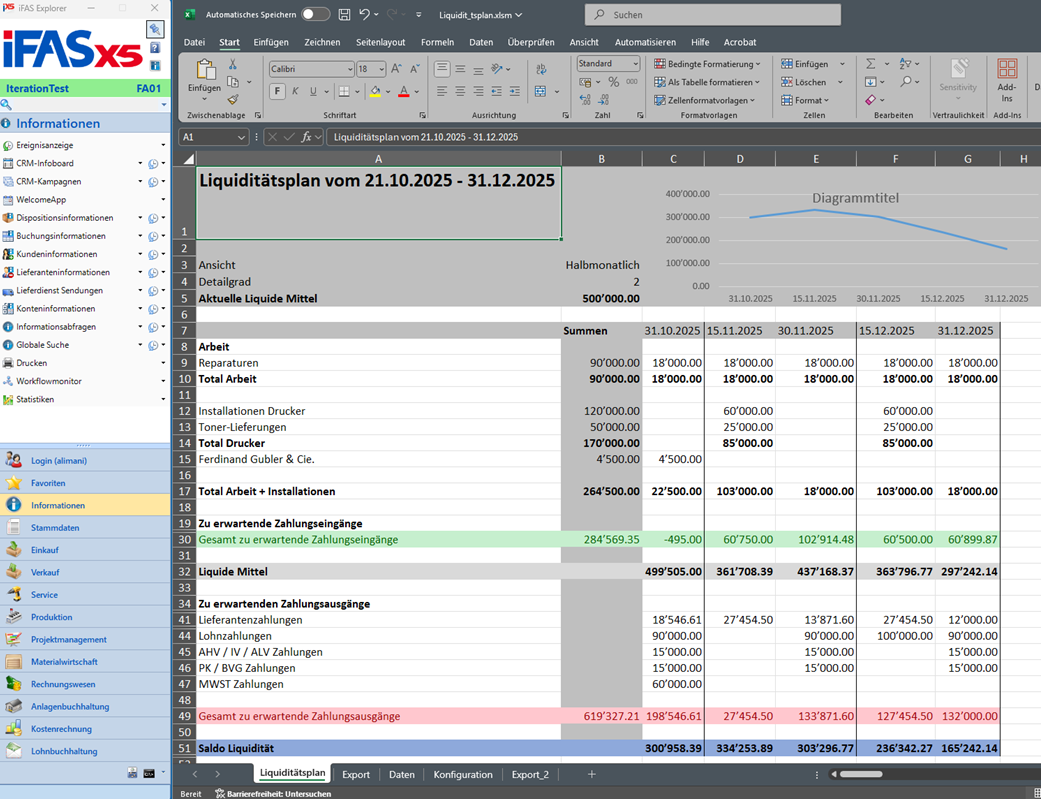Open the Datei menu
The width and height of the screenshot is (1041, 799).
194,42
